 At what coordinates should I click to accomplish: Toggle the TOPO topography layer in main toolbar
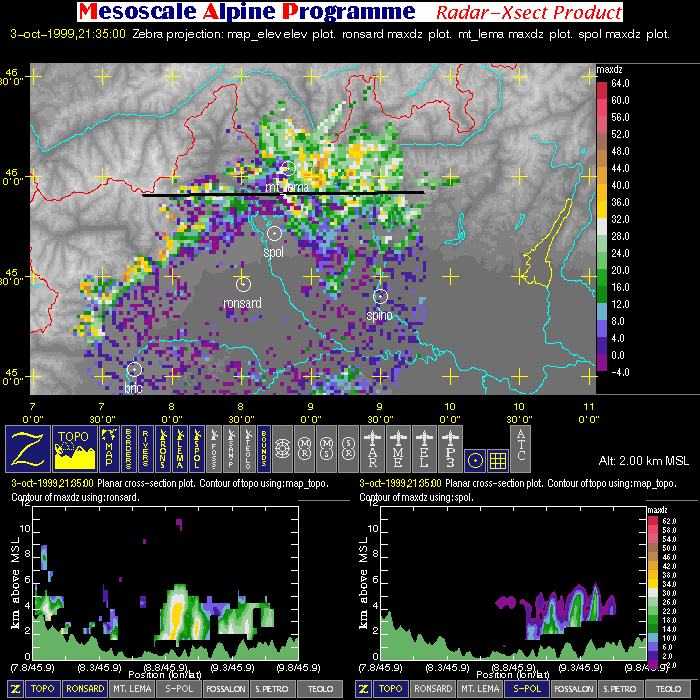pyautogui.click(x=73, y=447)
